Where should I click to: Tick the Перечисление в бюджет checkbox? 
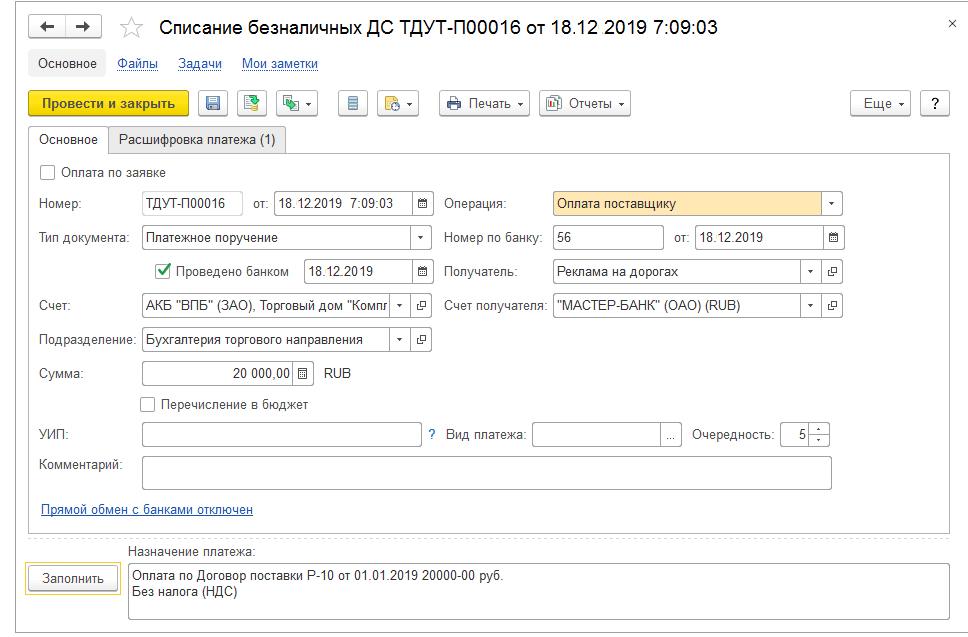pos(148,405)
